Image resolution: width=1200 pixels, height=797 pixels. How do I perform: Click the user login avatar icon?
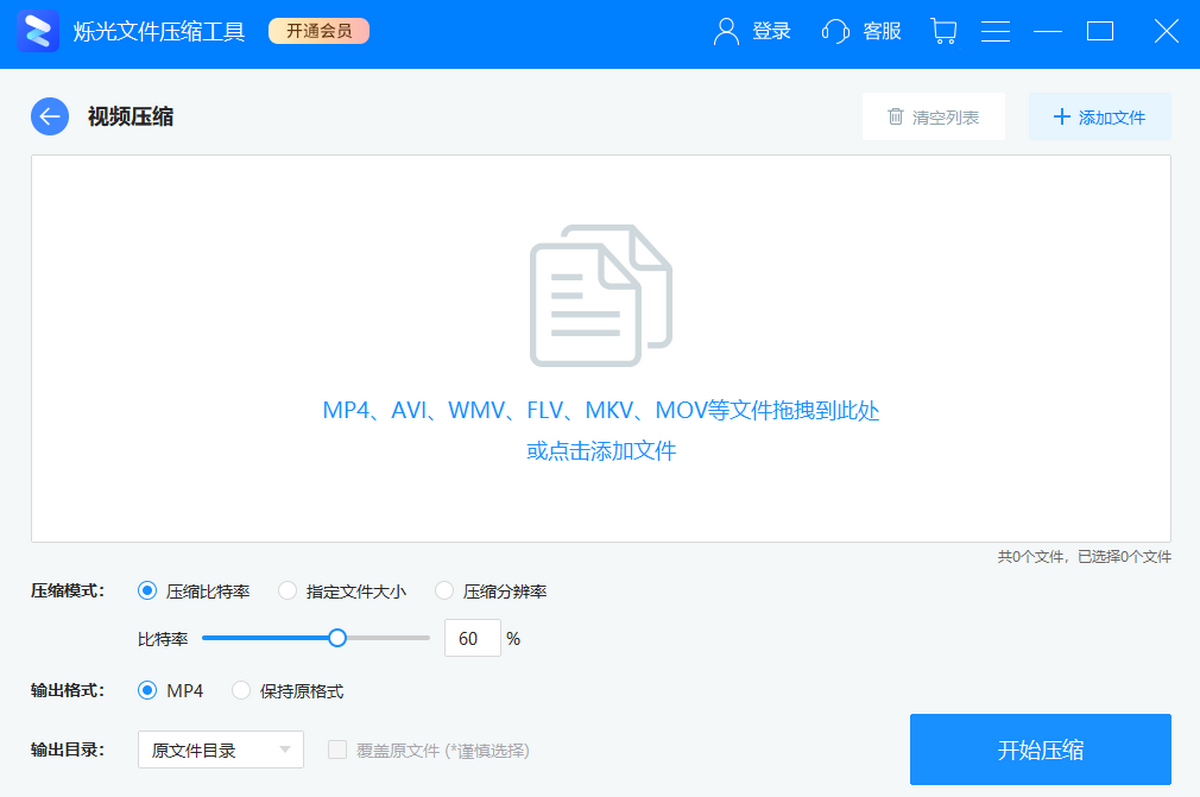(726, 31)
